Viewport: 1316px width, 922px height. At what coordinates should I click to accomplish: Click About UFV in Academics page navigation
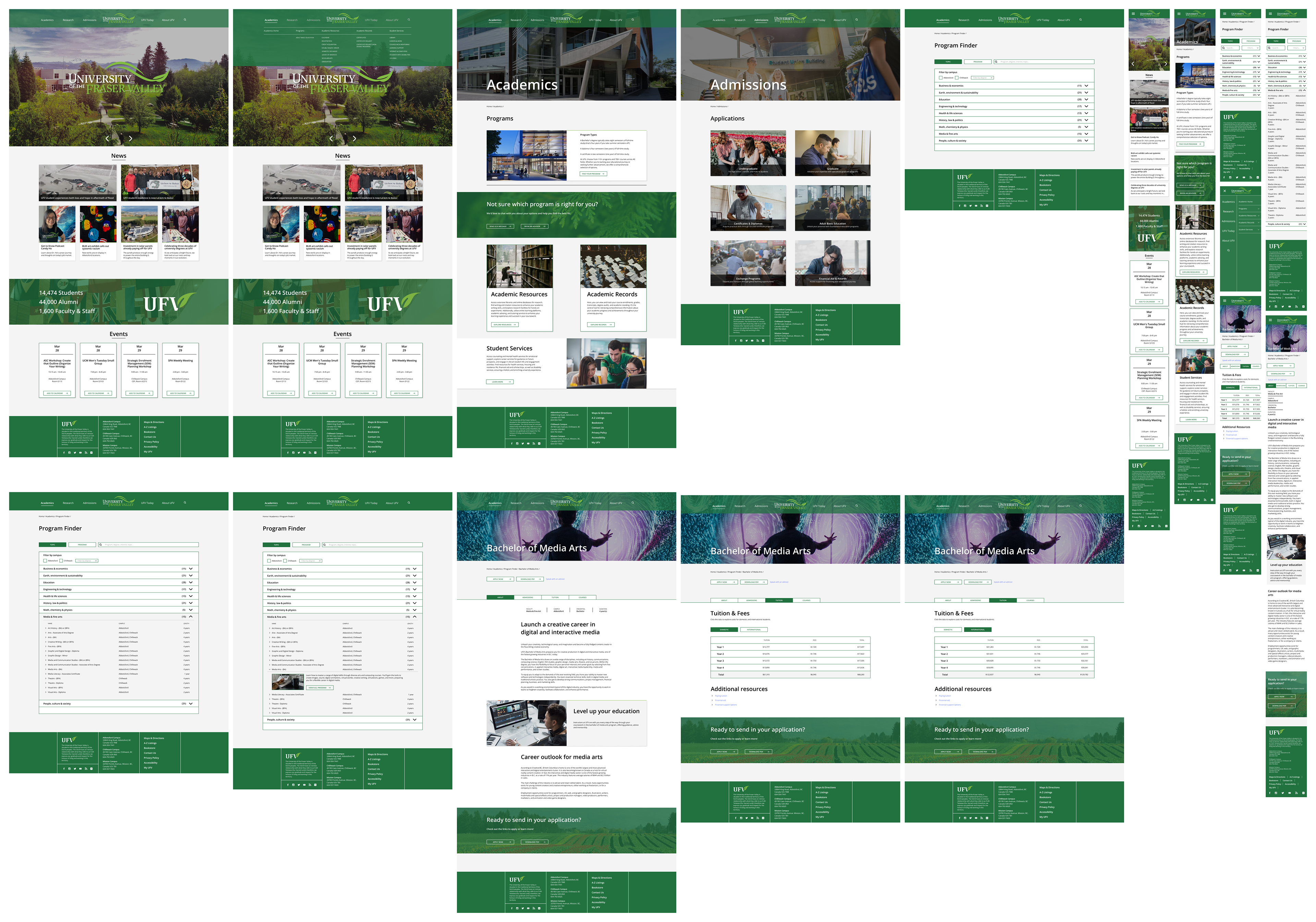coord(616,20)
